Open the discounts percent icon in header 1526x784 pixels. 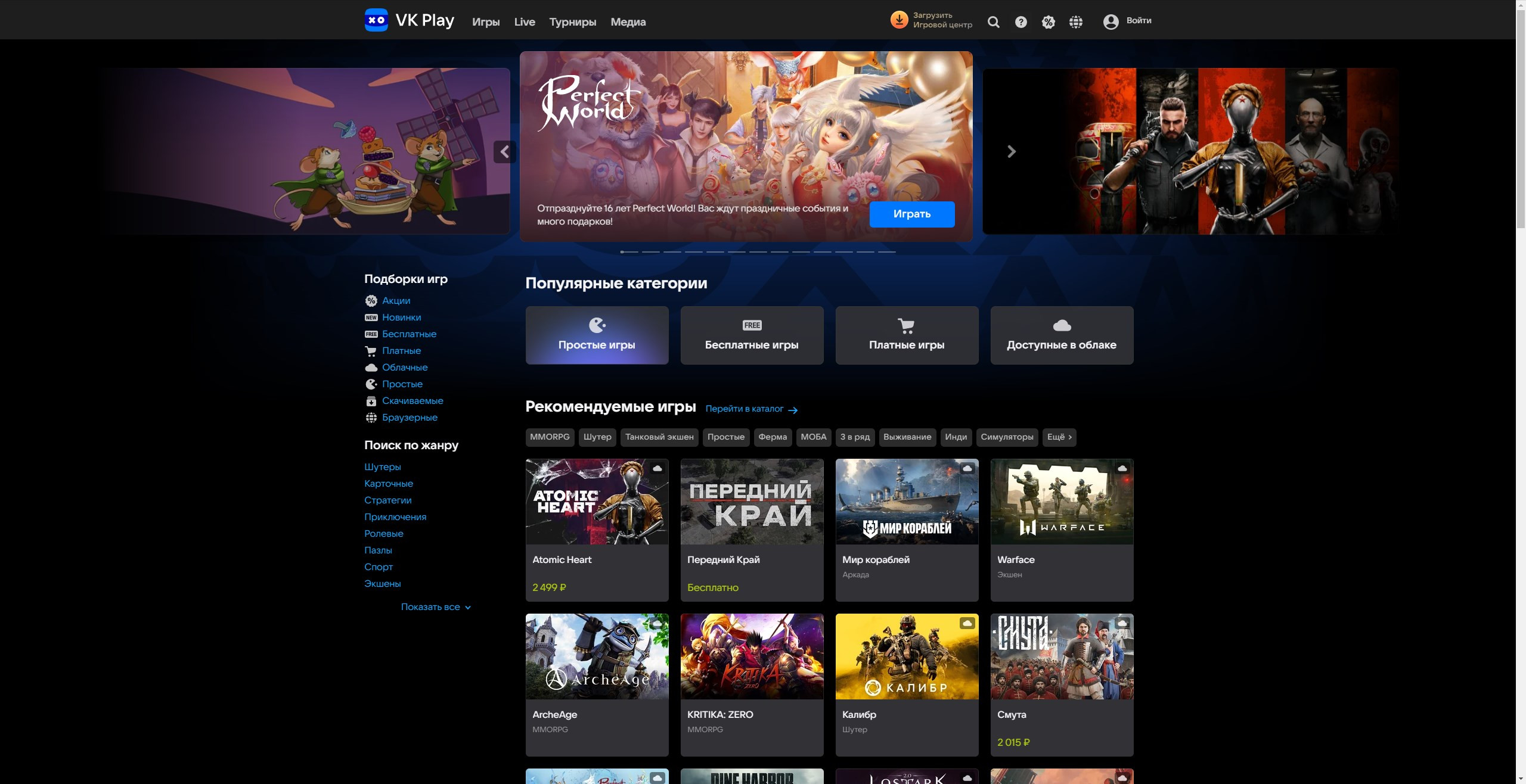1049,22
